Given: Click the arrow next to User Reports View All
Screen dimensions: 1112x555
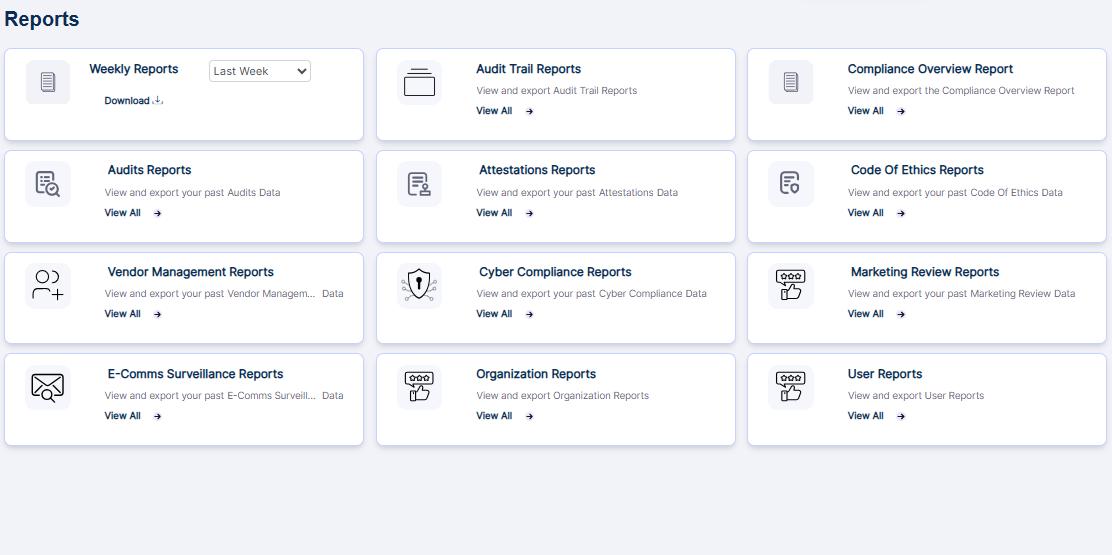Looking at the screenshot, I should (x=901, y=417).
